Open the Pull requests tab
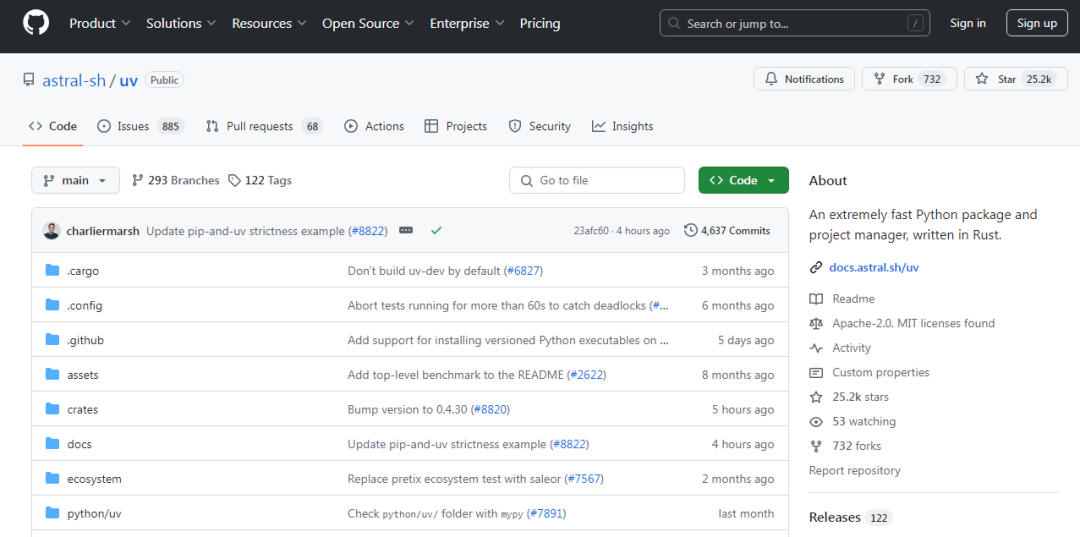 pyautogui.click(x=264, y=126)
